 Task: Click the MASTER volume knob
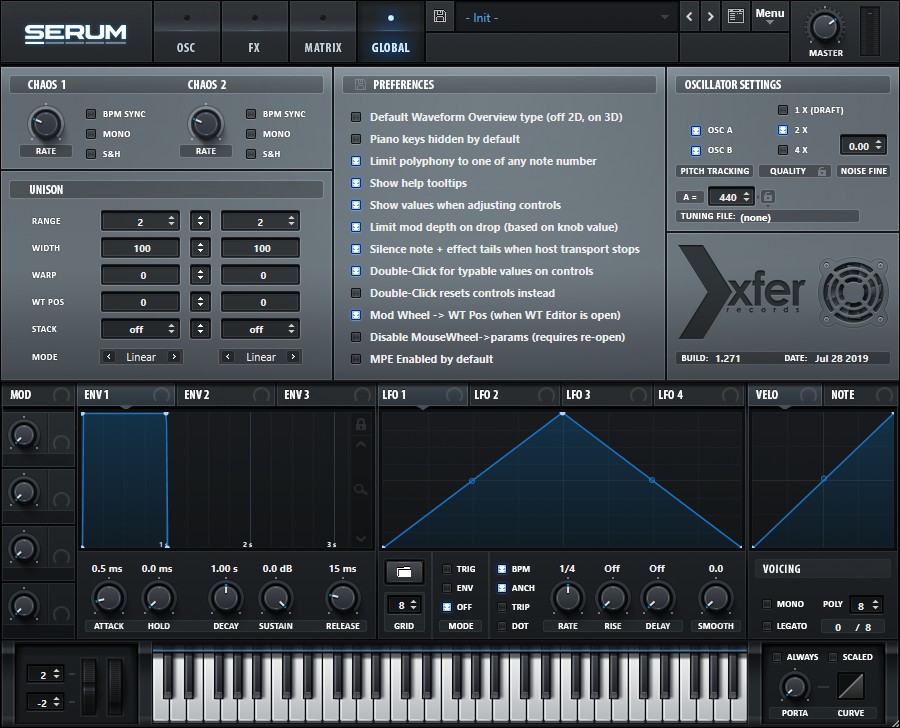tap(824, 28)
